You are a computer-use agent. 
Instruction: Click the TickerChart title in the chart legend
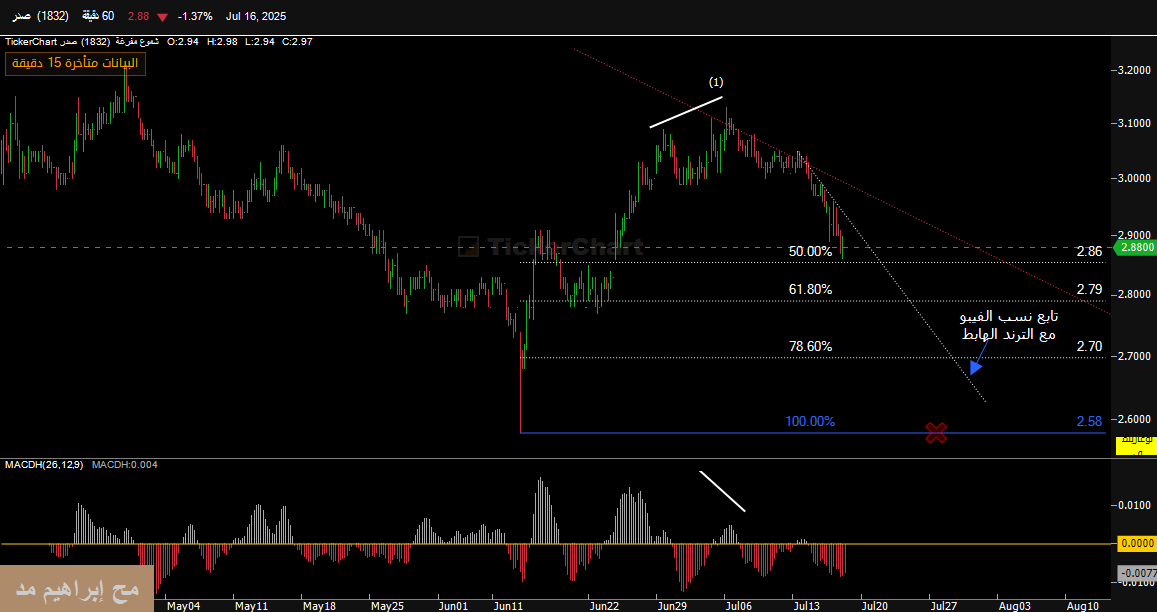31,42
